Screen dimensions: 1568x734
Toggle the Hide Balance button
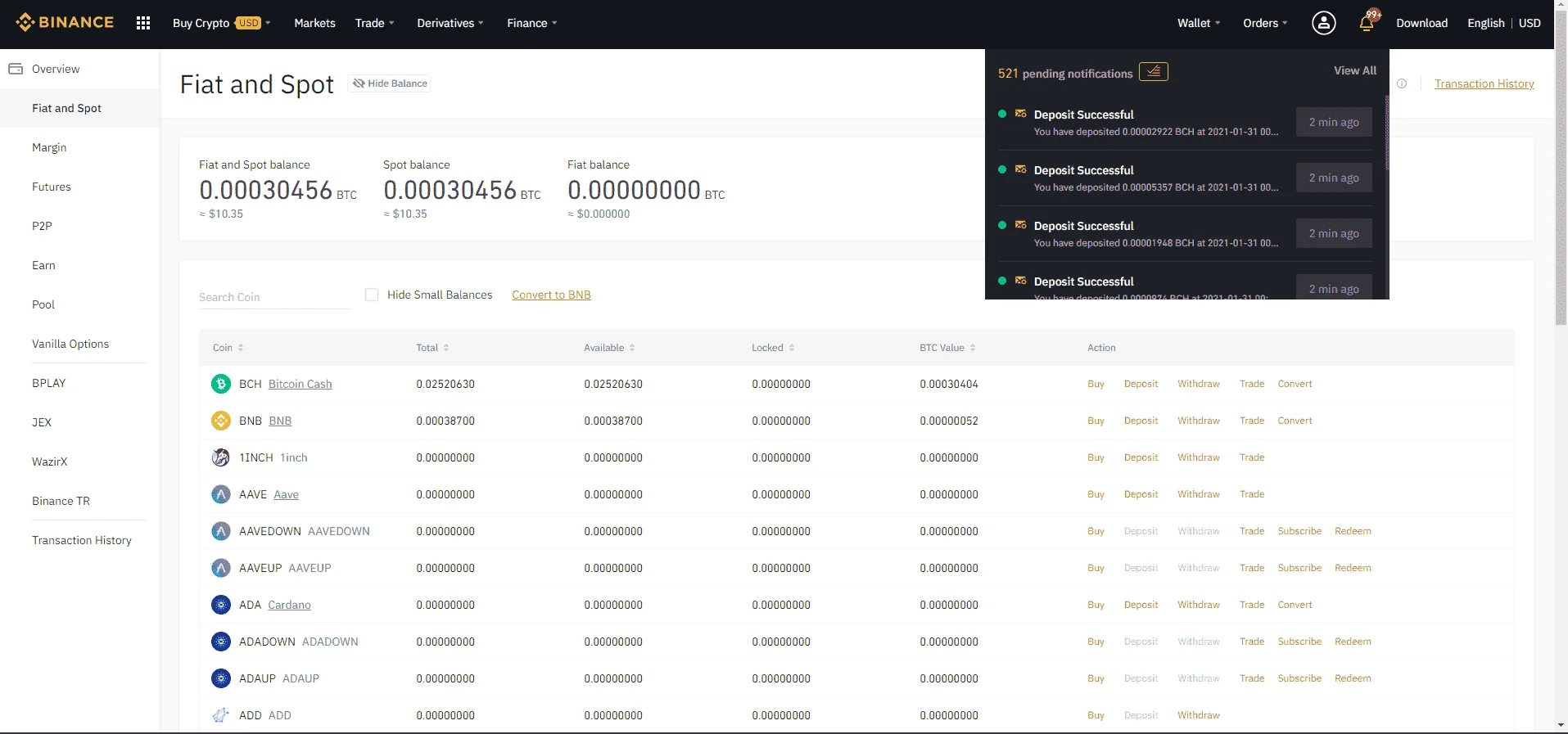(390, 83)
